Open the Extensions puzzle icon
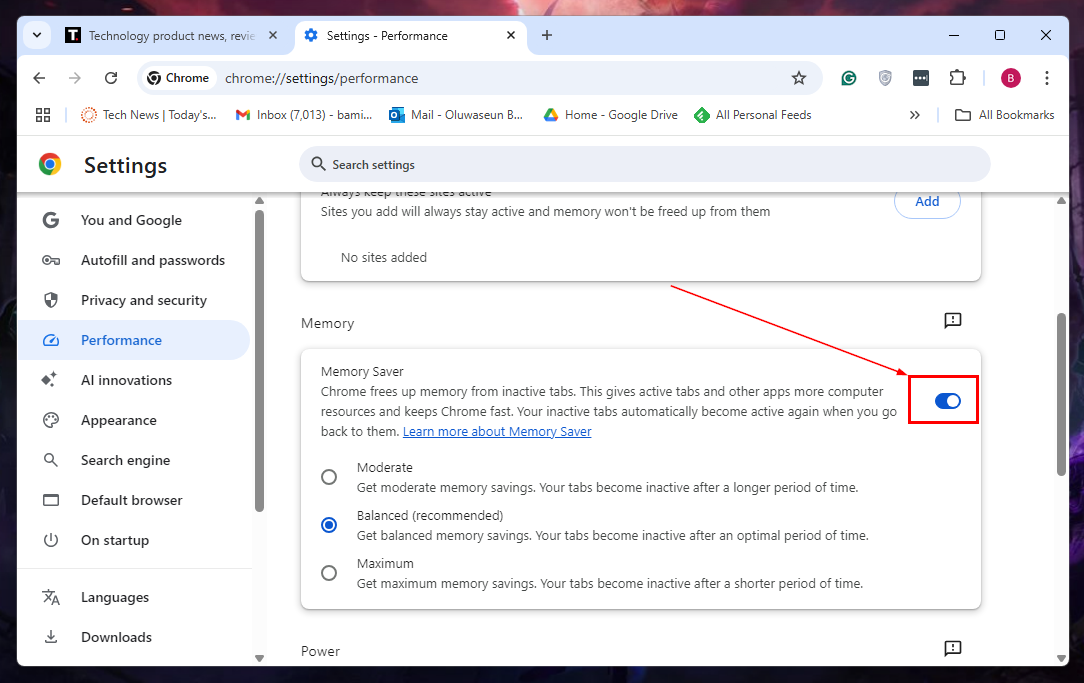 pos(957,78)
